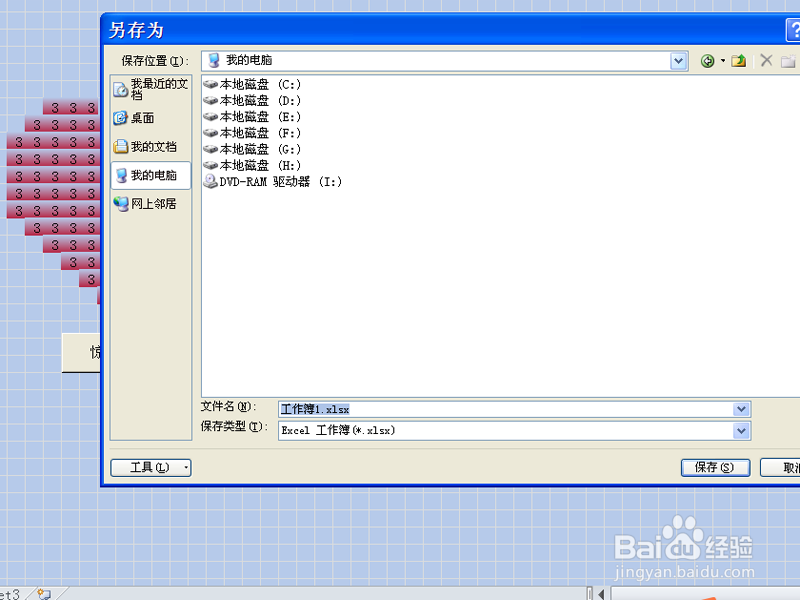Click the 保存(S) button

click(715, 467)
